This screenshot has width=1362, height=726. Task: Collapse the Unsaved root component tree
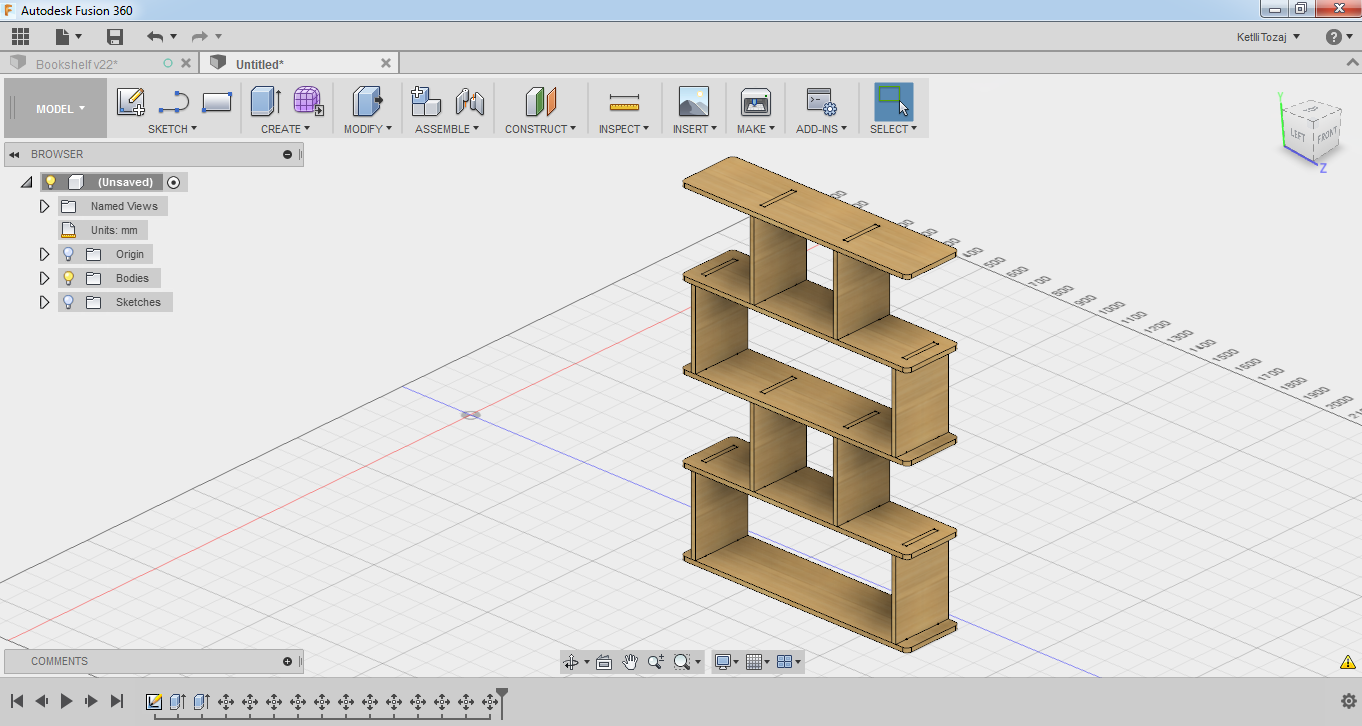pos(26,182)
